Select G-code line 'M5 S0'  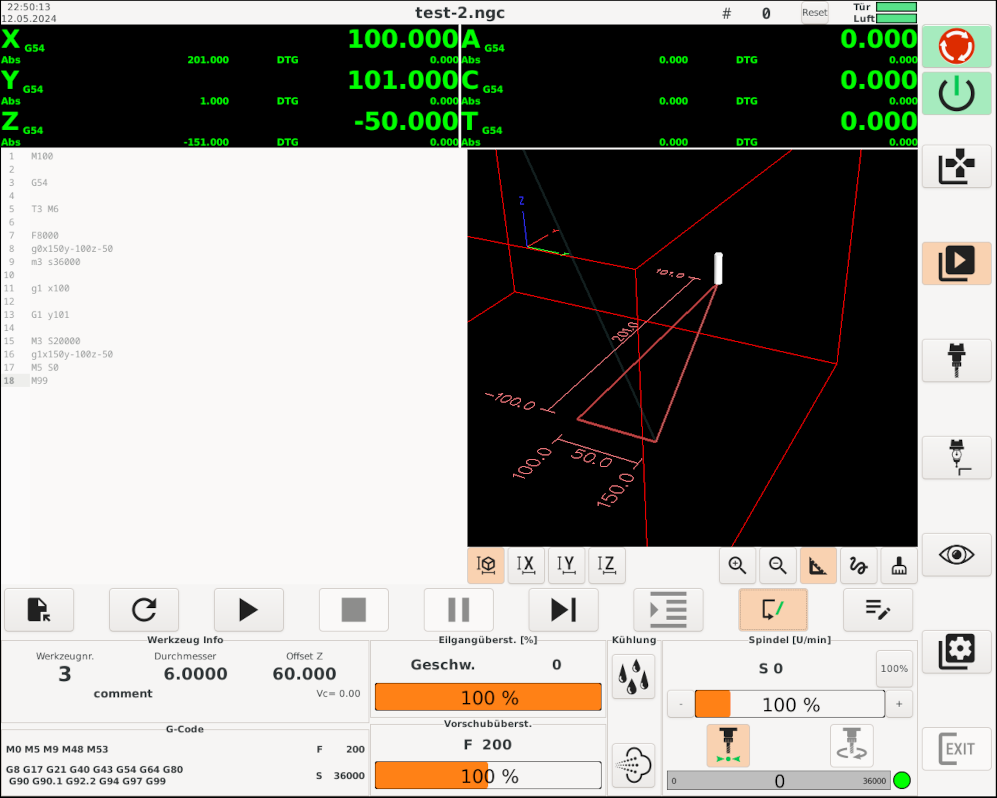tap(45, 367)
